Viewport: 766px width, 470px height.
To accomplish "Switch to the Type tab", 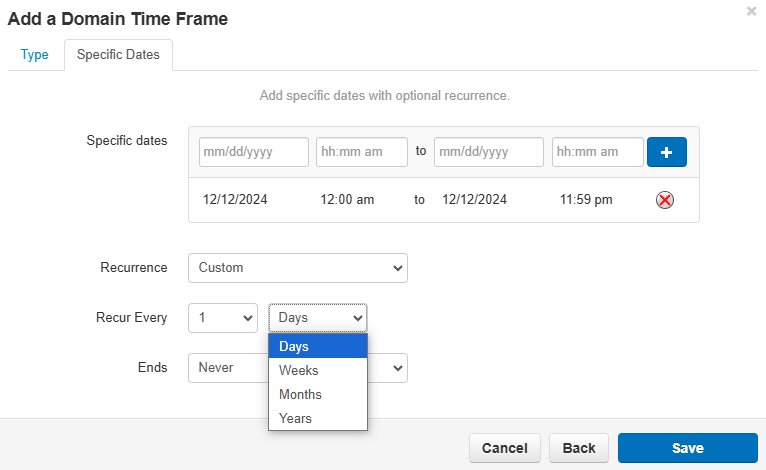I will click(x=34, y=54).
